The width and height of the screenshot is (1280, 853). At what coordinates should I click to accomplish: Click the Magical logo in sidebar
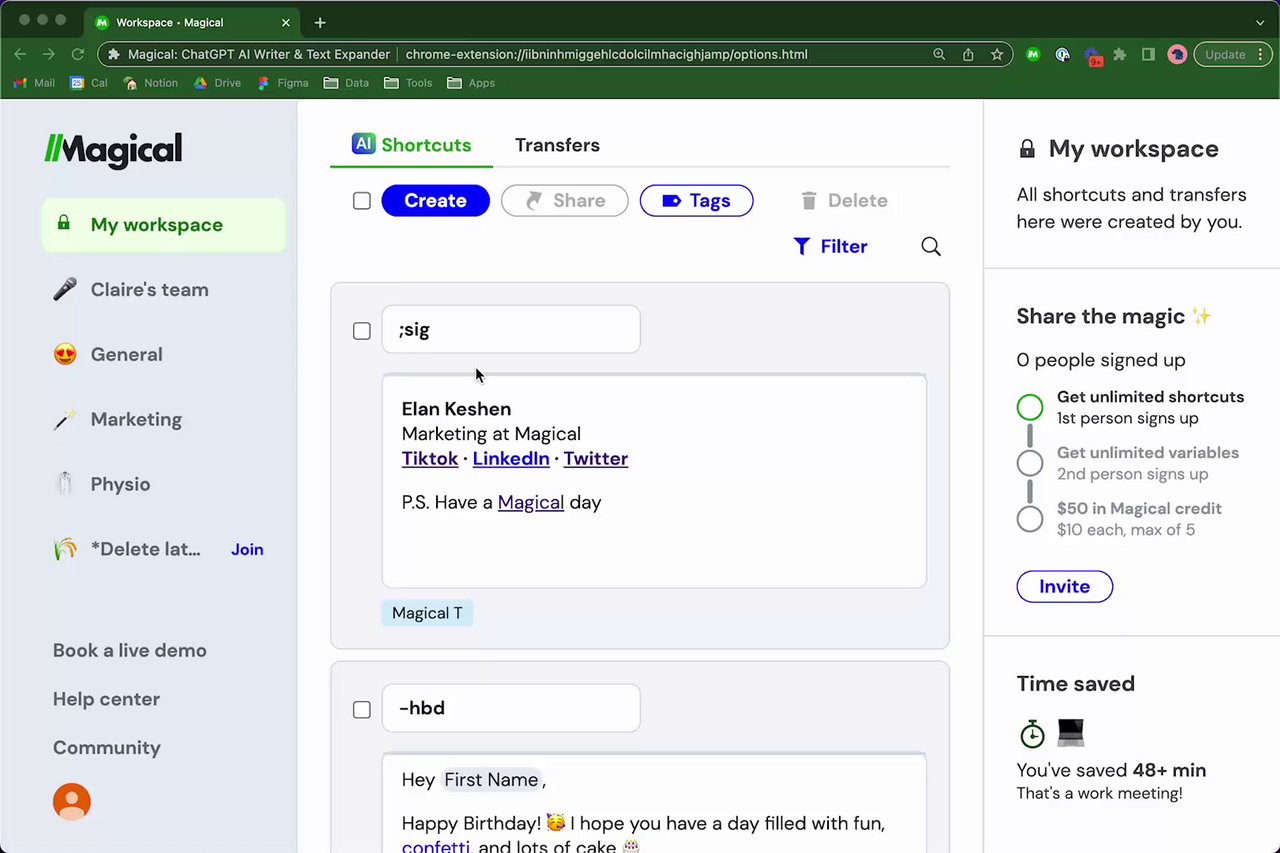click(x=113, y=149)
